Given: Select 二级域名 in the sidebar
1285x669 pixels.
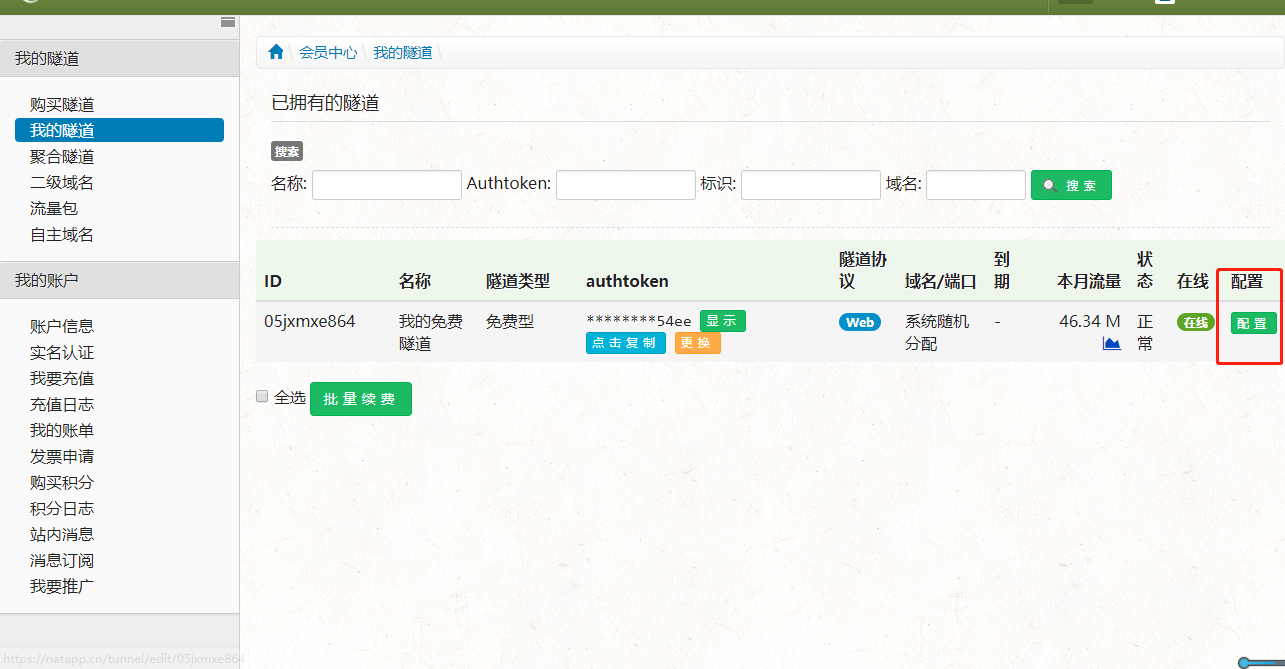Looking at the screenshot, I should pyautogui.click(x=62, y=182).
